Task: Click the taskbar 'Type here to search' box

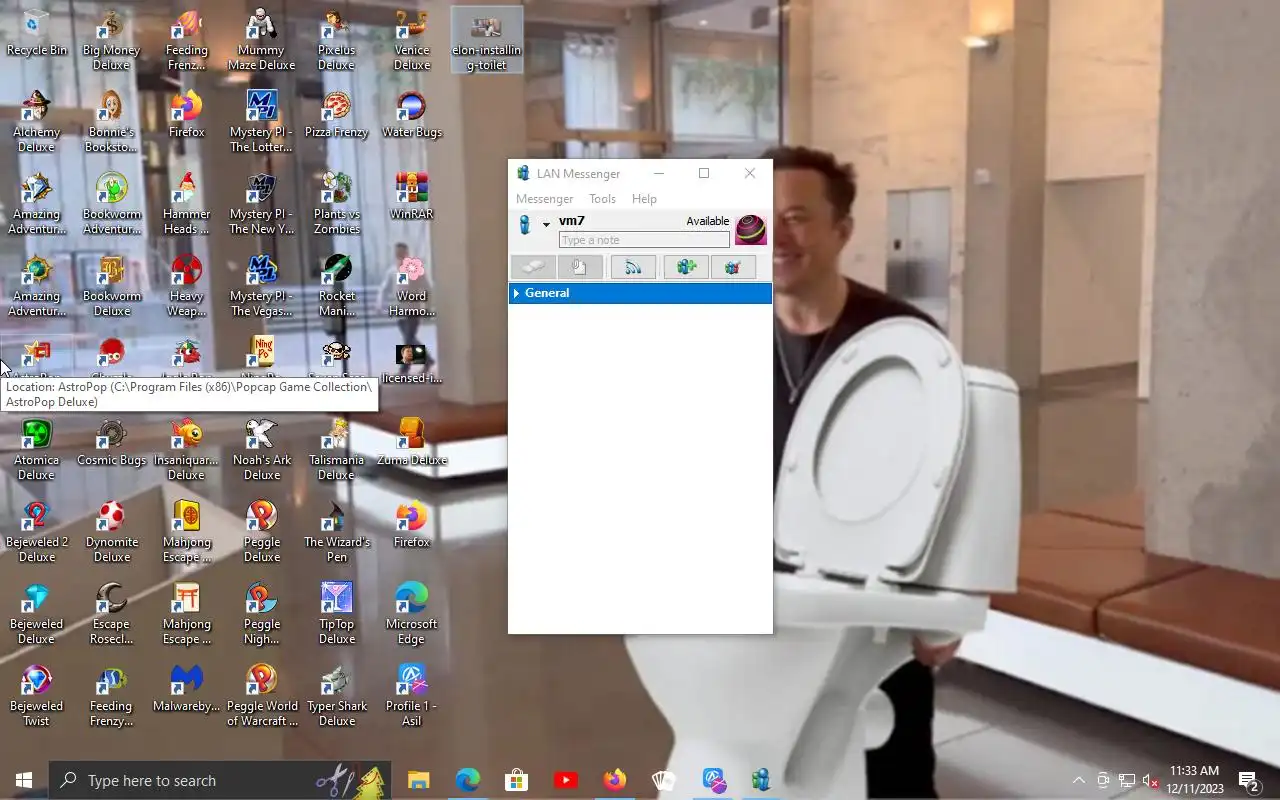Action: click(220, 780)
